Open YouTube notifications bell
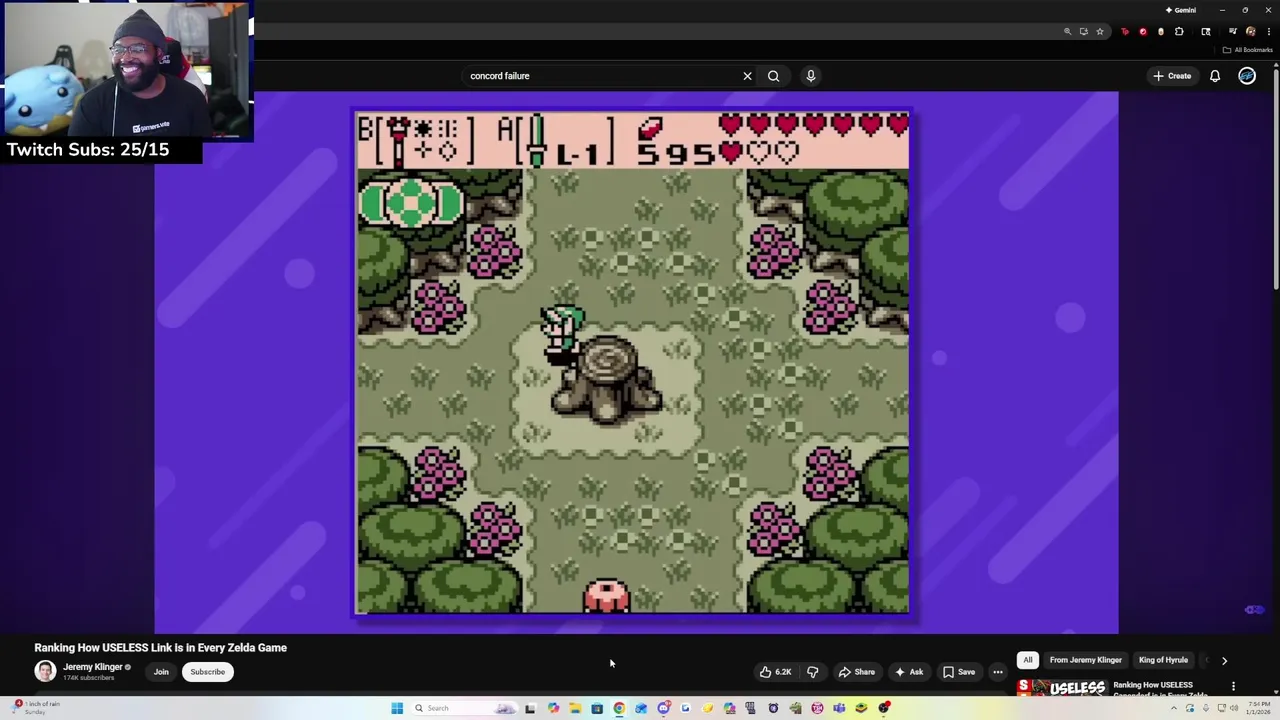The height and width of the screenshot is (720, 1280). click(1215, 76)
